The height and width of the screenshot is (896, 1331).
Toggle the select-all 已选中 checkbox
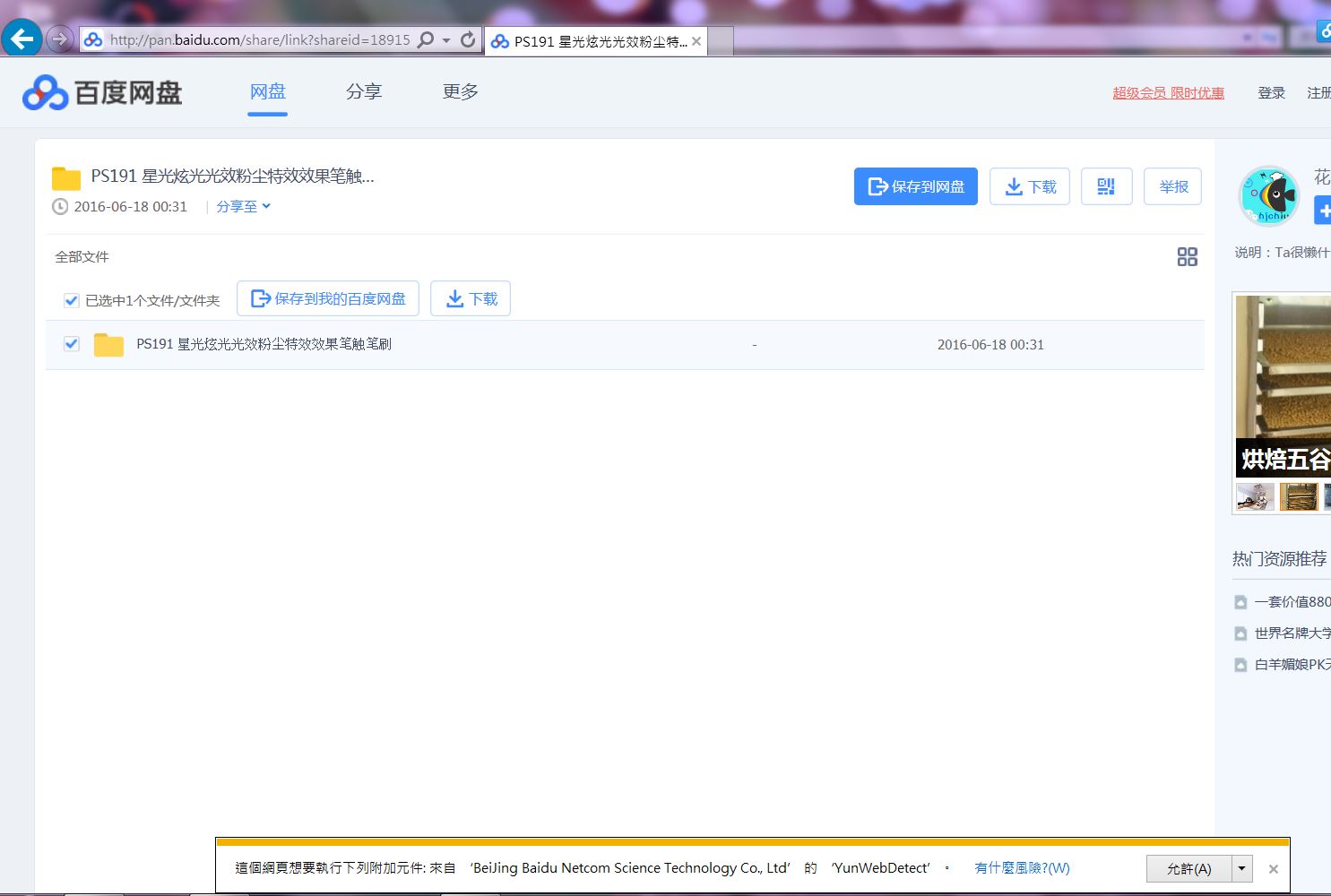click(x=72, y=300)
